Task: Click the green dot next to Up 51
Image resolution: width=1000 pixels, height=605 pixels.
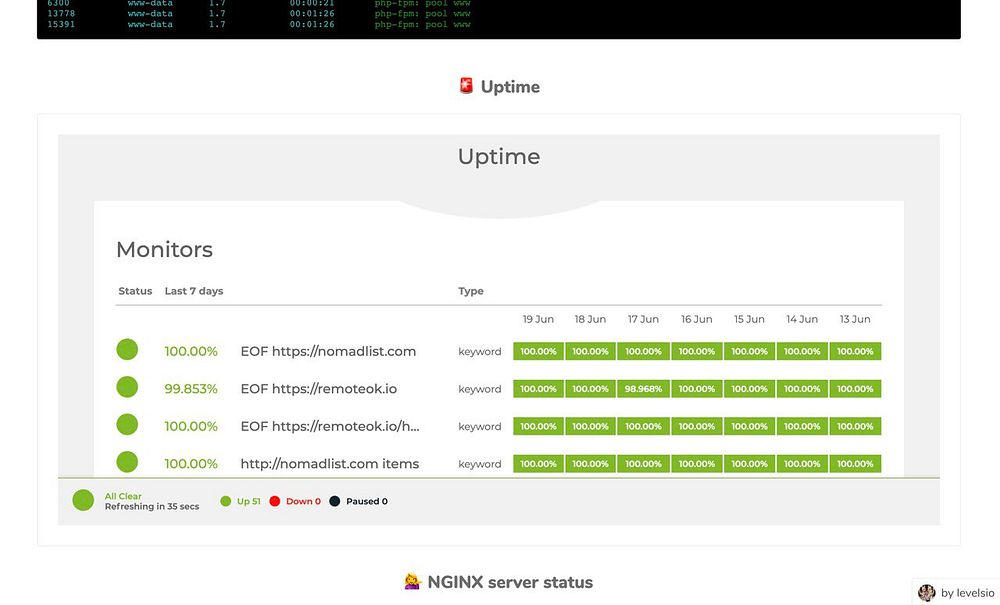Action: tap(225, 501)
